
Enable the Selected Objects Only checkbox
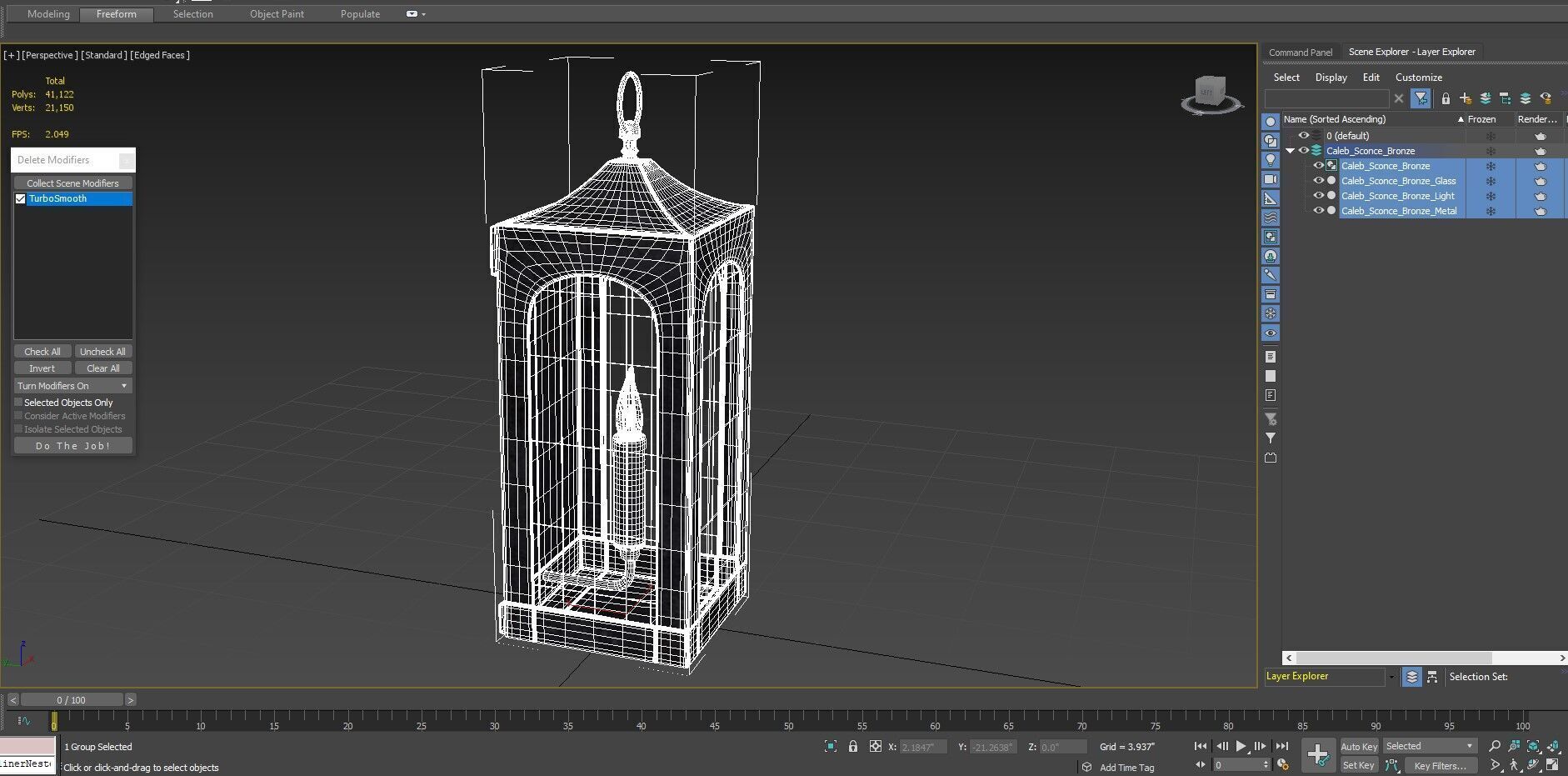(x=18, y=403)
